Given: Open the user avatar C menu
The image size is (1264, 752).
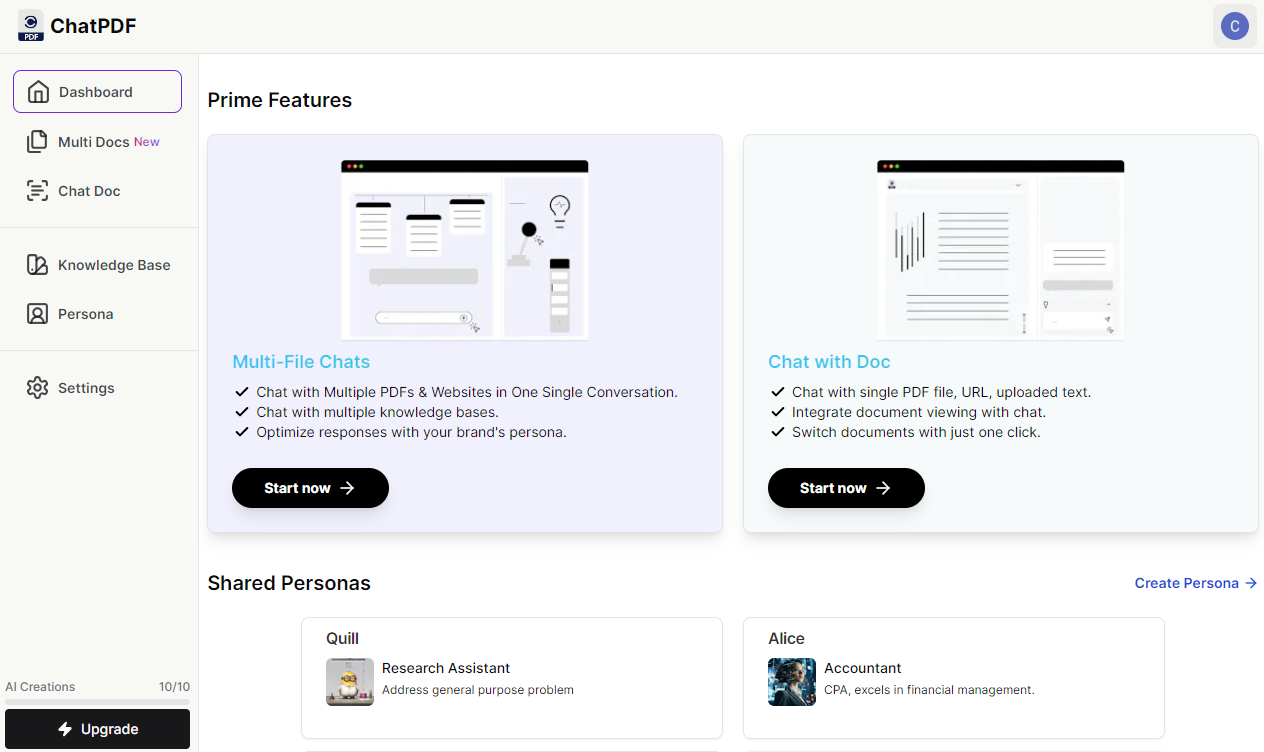Looking at the screenshot, I should 1235,26.
